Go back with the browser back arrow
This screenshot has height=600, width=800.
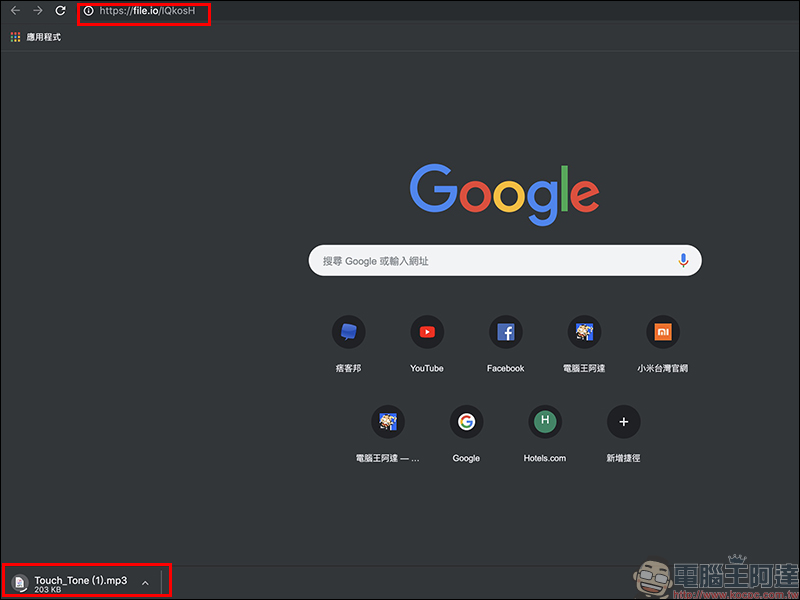[15, 11]
